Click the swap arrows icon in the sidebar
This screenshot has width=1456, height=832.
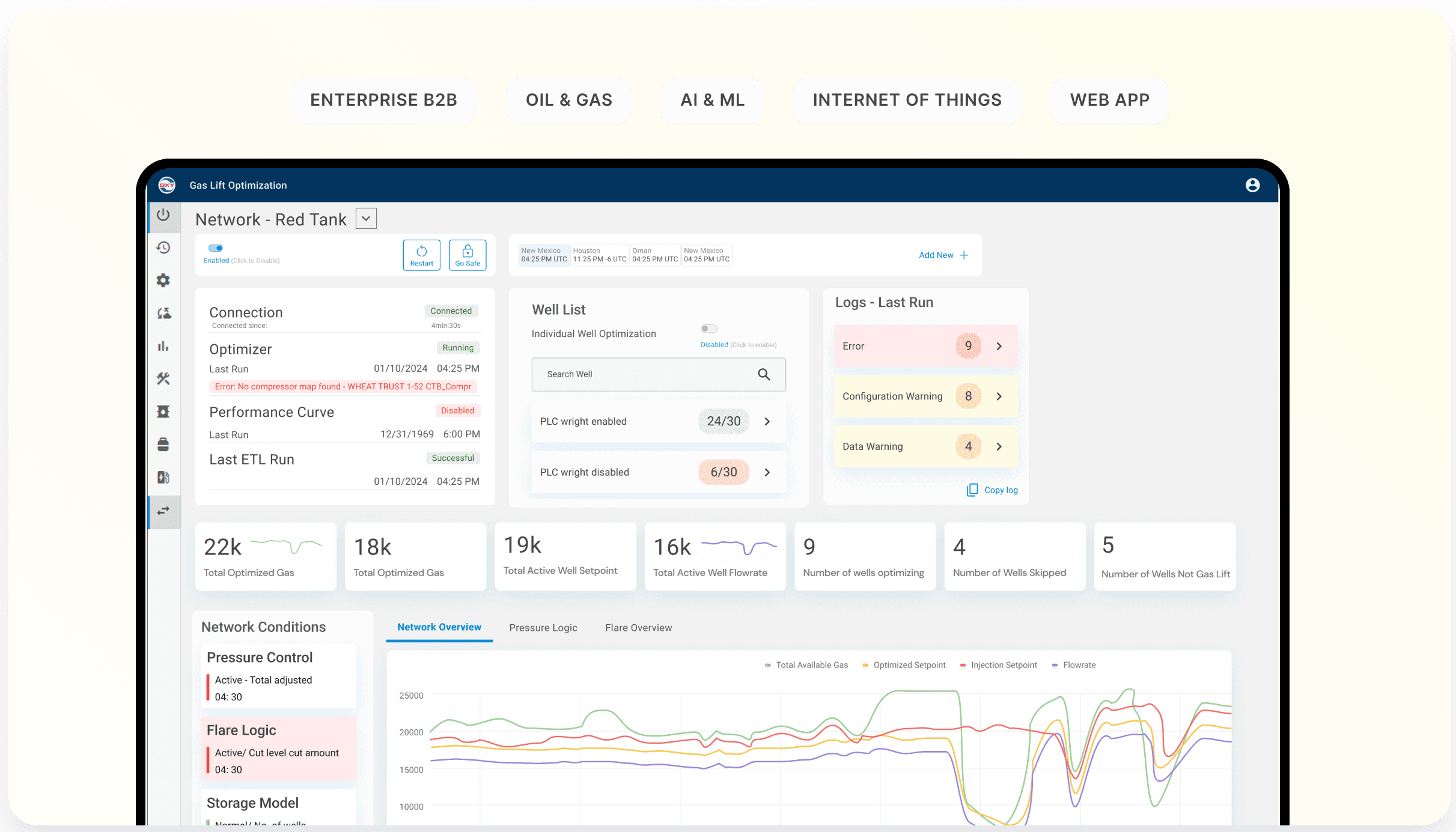coord(163,511)
